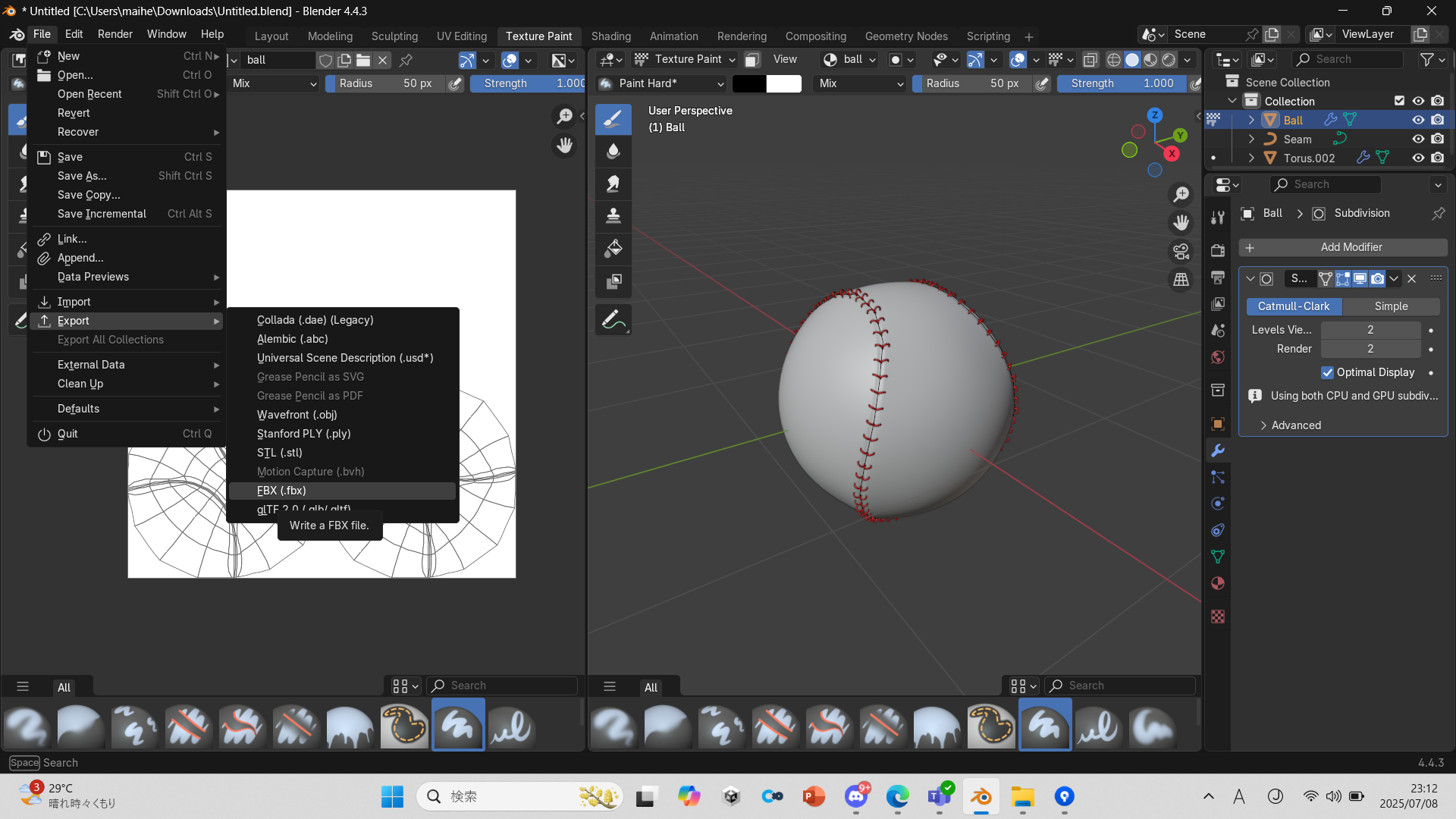Select the Fill tool in the paint toolbar
This screenshot has width=1456, height=819.
pos(613,248)
